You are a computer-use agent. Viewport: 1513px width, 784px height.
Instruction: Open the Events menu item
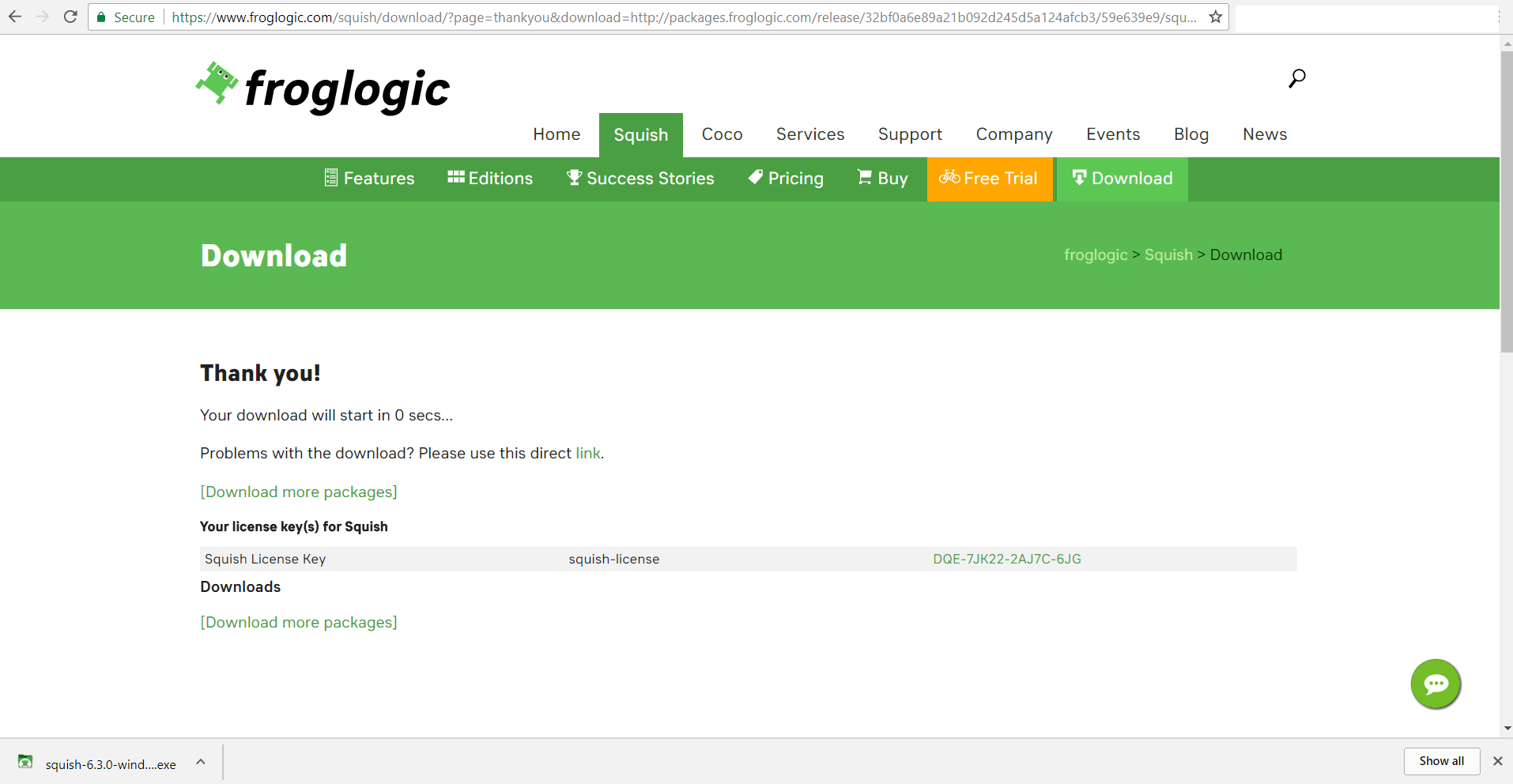tap(1113, 134)
